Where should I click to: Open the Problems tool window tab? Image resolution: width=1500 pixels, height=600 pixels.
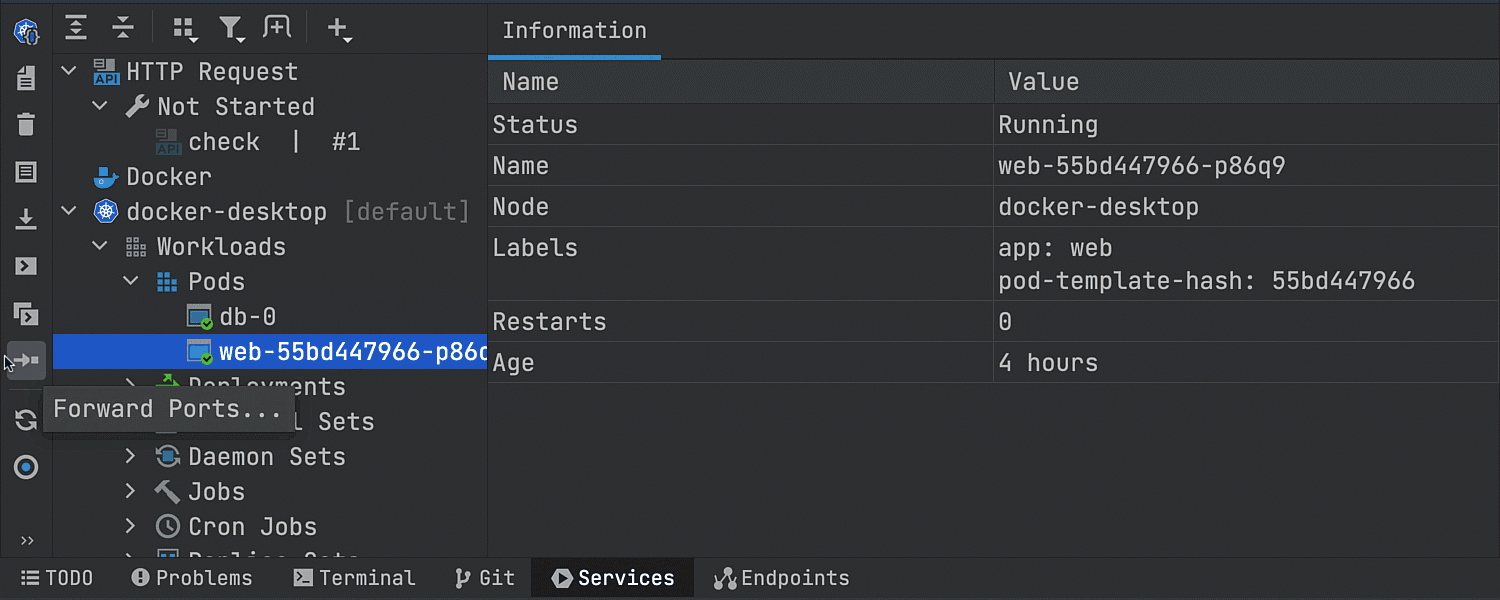click(x=192, y=578)
